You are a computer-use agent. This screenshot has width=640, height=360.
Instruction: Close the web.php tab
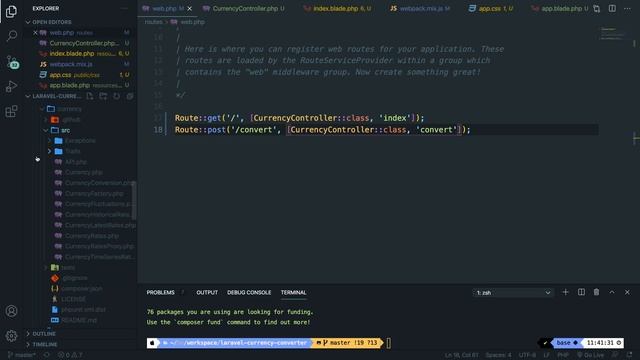pyautogui.click(x=190, y=9)
